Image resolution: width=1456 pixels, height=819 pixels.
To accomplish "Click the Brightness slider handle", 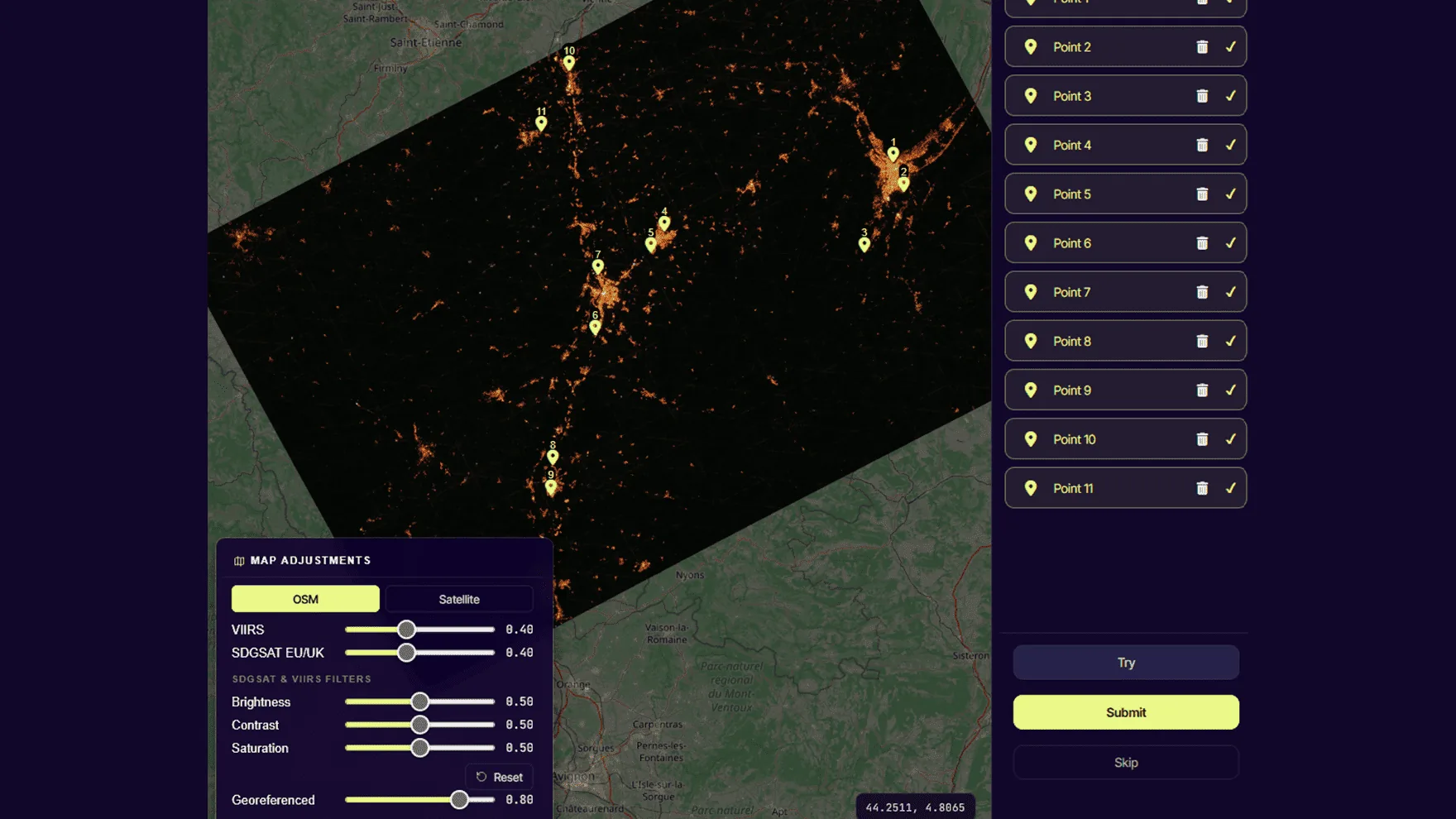I will click(x=420, y=702).
